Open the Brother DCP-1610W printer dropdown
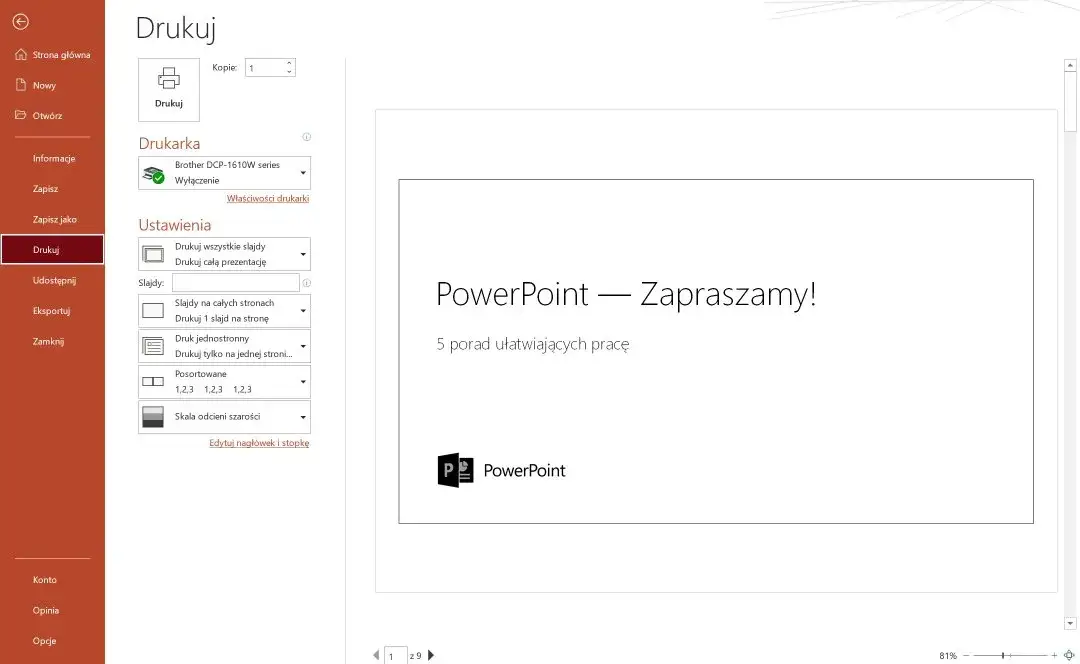 click(225, 173)
